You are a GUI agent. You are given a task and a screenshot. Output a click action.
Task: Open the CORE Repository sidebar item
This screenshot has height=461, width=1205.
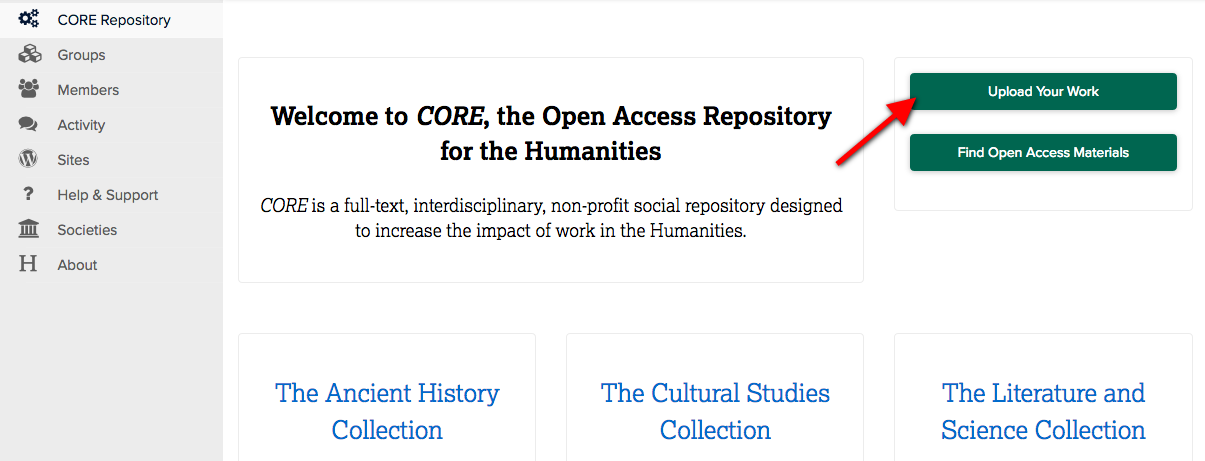[x=114, y=20]
